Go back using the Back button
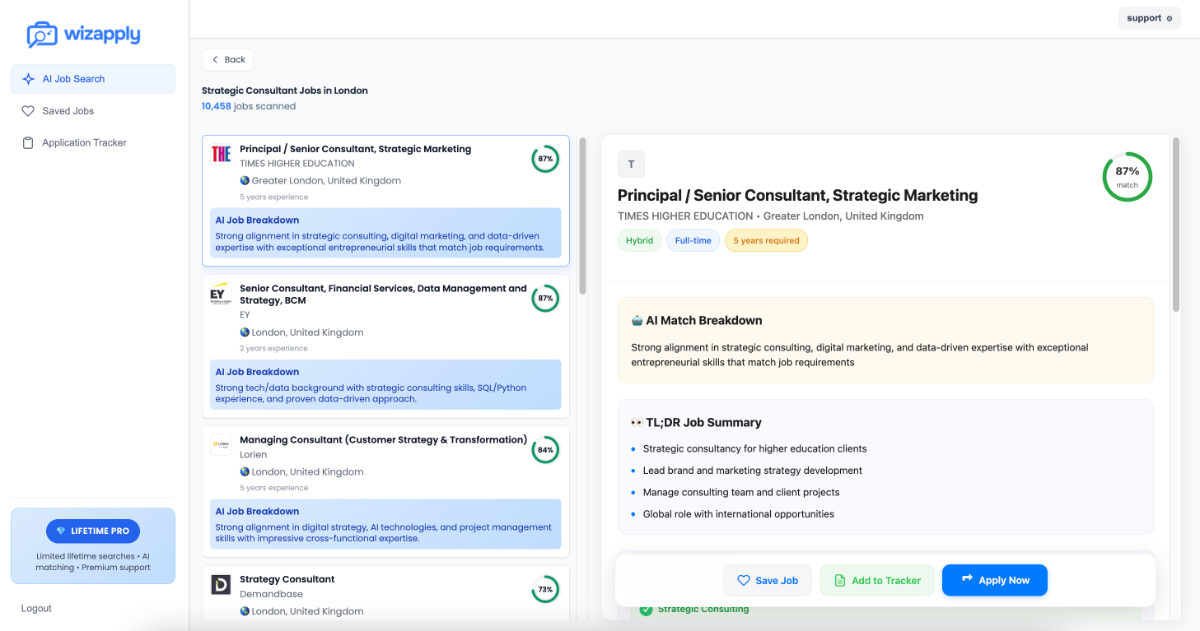This screenshot has height=631, width=1200. (x=228, y=60)
